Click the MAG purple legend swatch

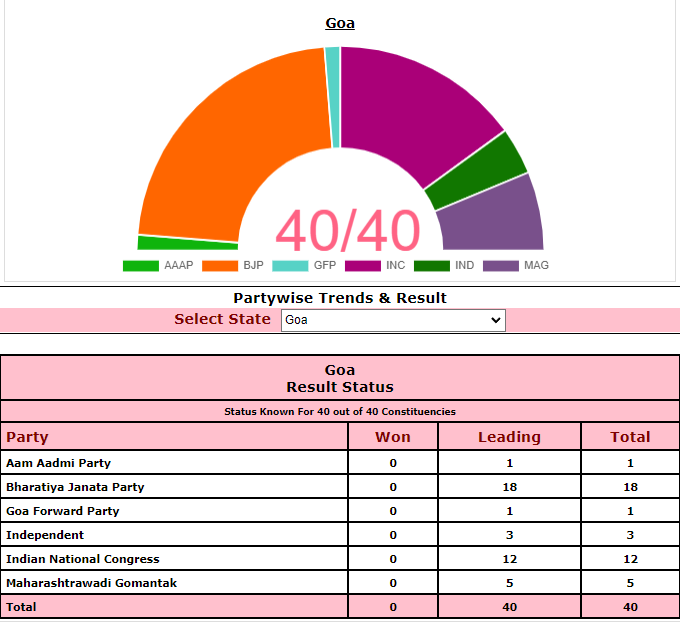500,265
